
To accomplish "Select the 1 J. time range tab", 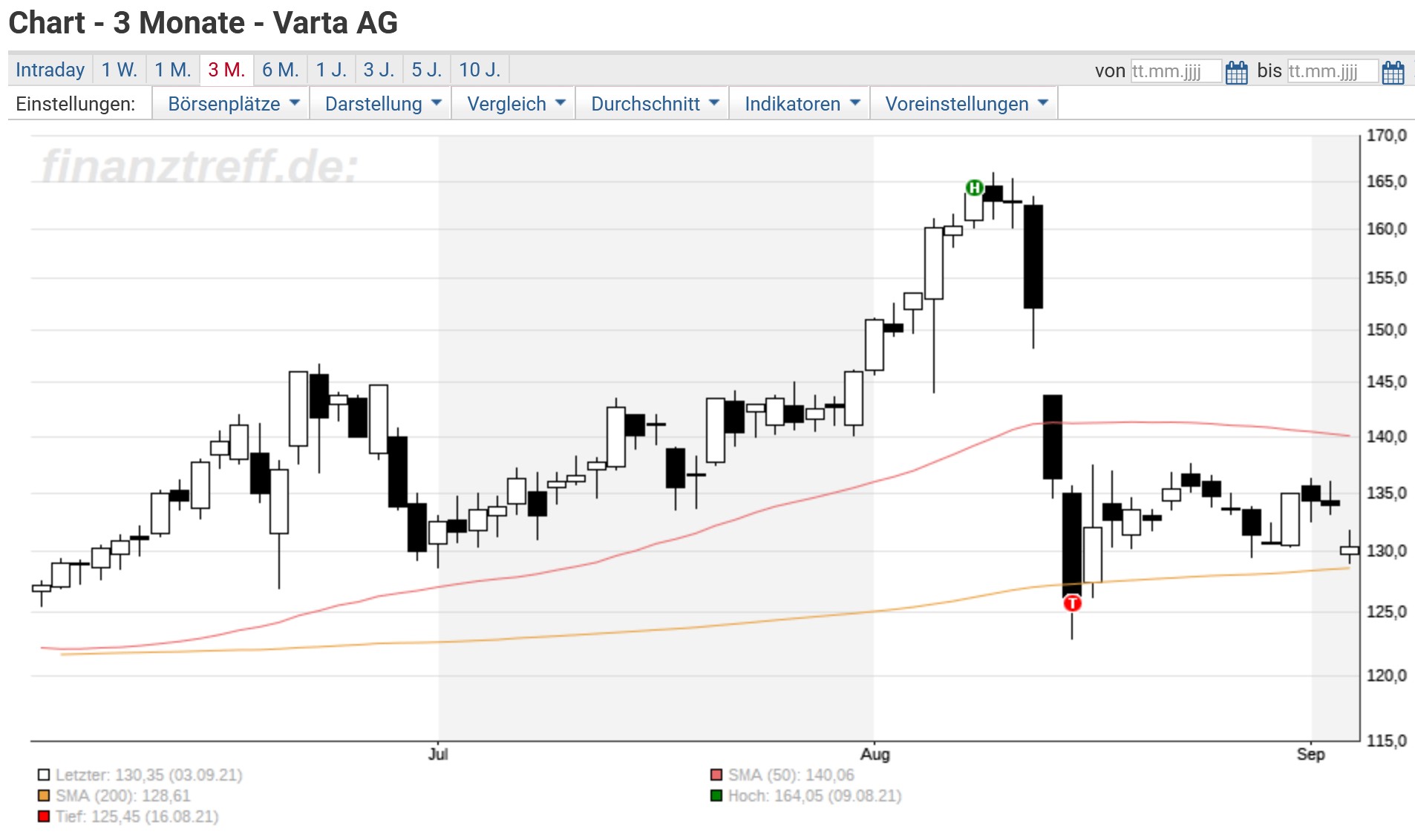I will tap(331, 70).
